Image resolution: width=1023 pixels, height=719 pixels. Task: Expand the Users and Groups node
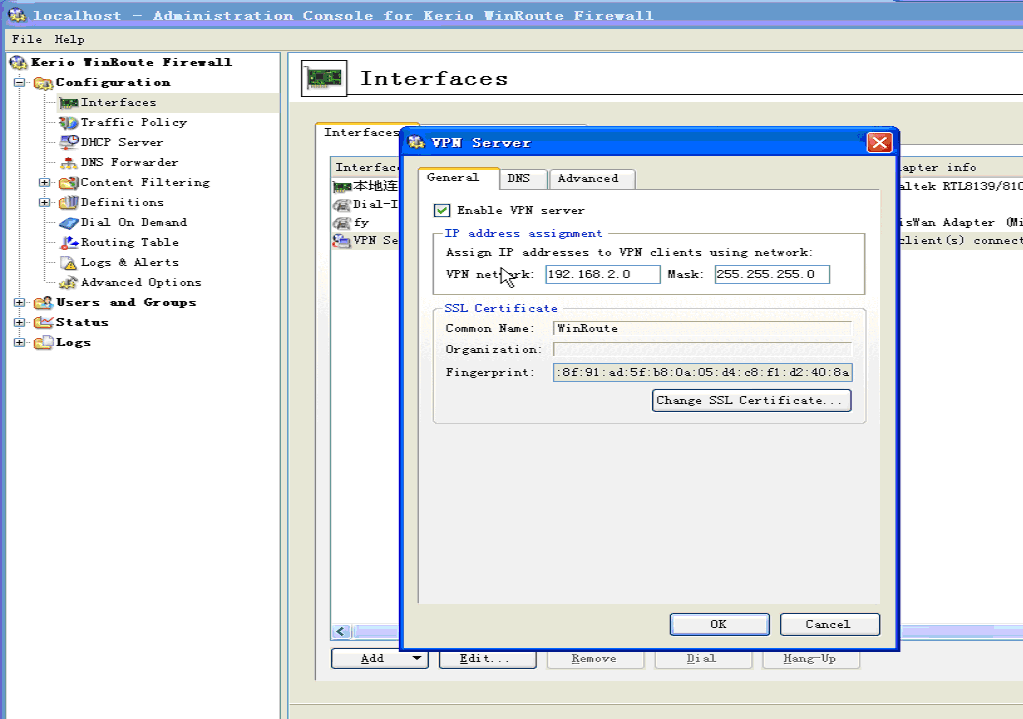[x=19, y=302]
